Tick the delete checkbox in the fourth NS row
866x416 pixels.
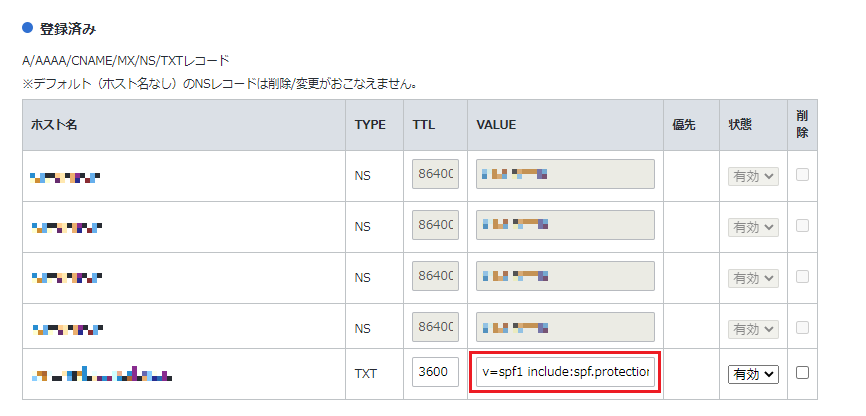(x=802, y=326)
